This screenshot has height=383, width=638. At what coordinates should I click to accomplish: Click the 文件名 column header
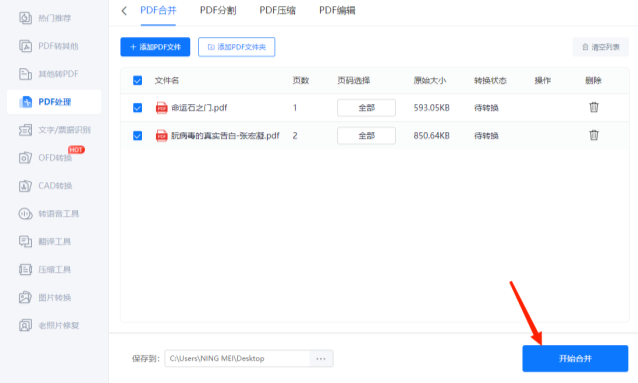(167, 81)
